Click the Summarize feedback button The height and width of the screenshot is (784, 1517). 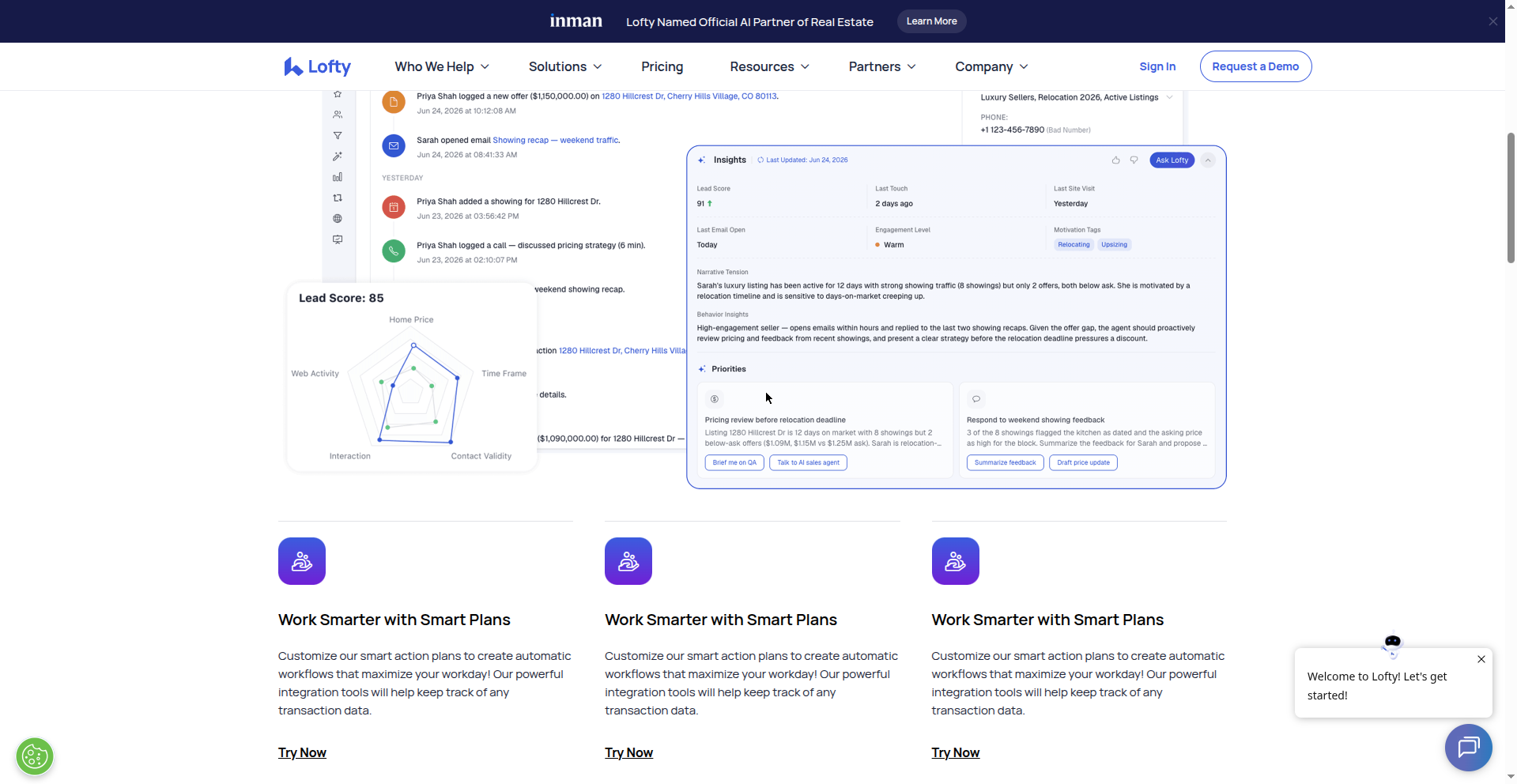1005,462
